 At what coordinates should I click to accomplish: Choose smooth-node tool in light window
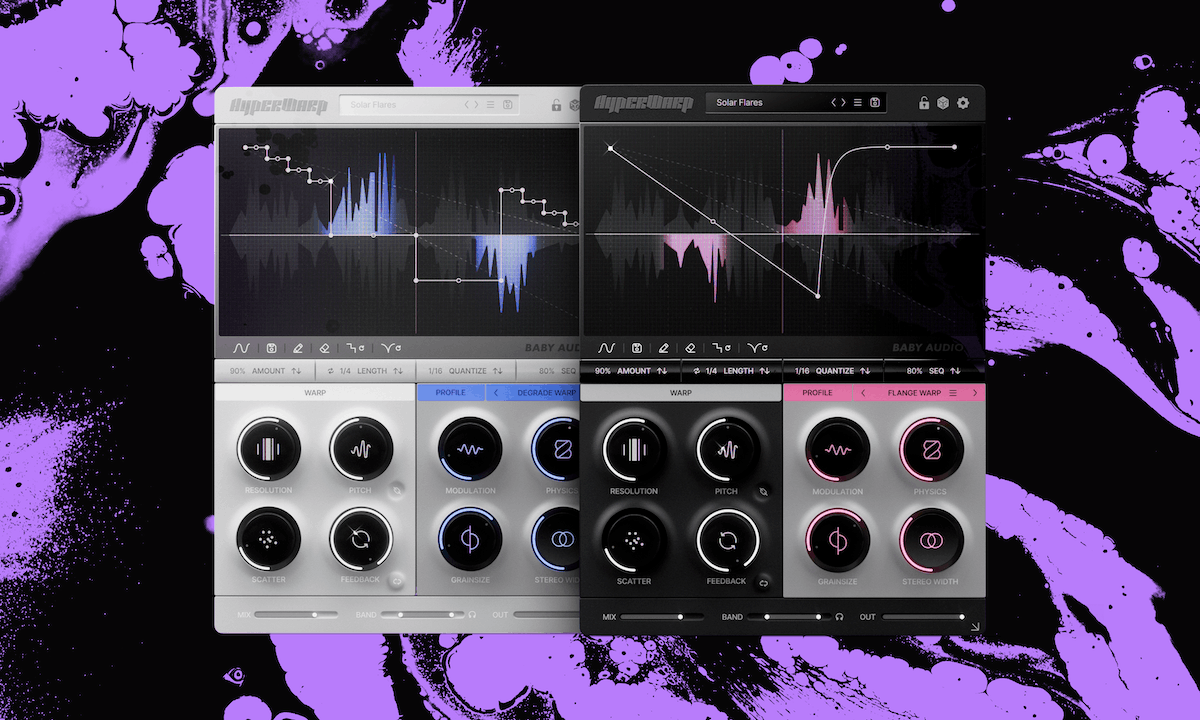click(391, 348)
